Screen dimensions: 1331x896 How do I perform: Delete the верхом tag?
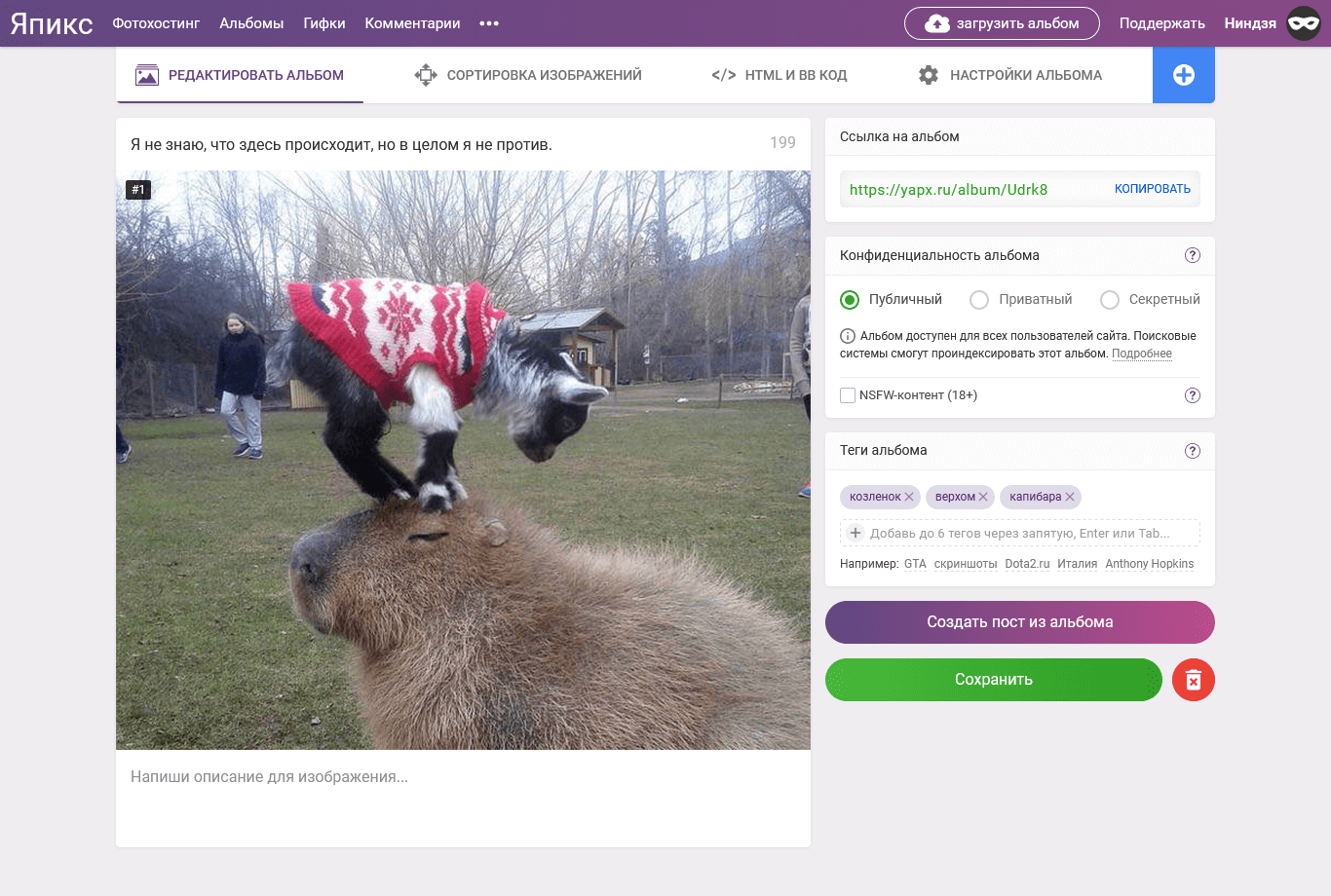tap(983, 497)
